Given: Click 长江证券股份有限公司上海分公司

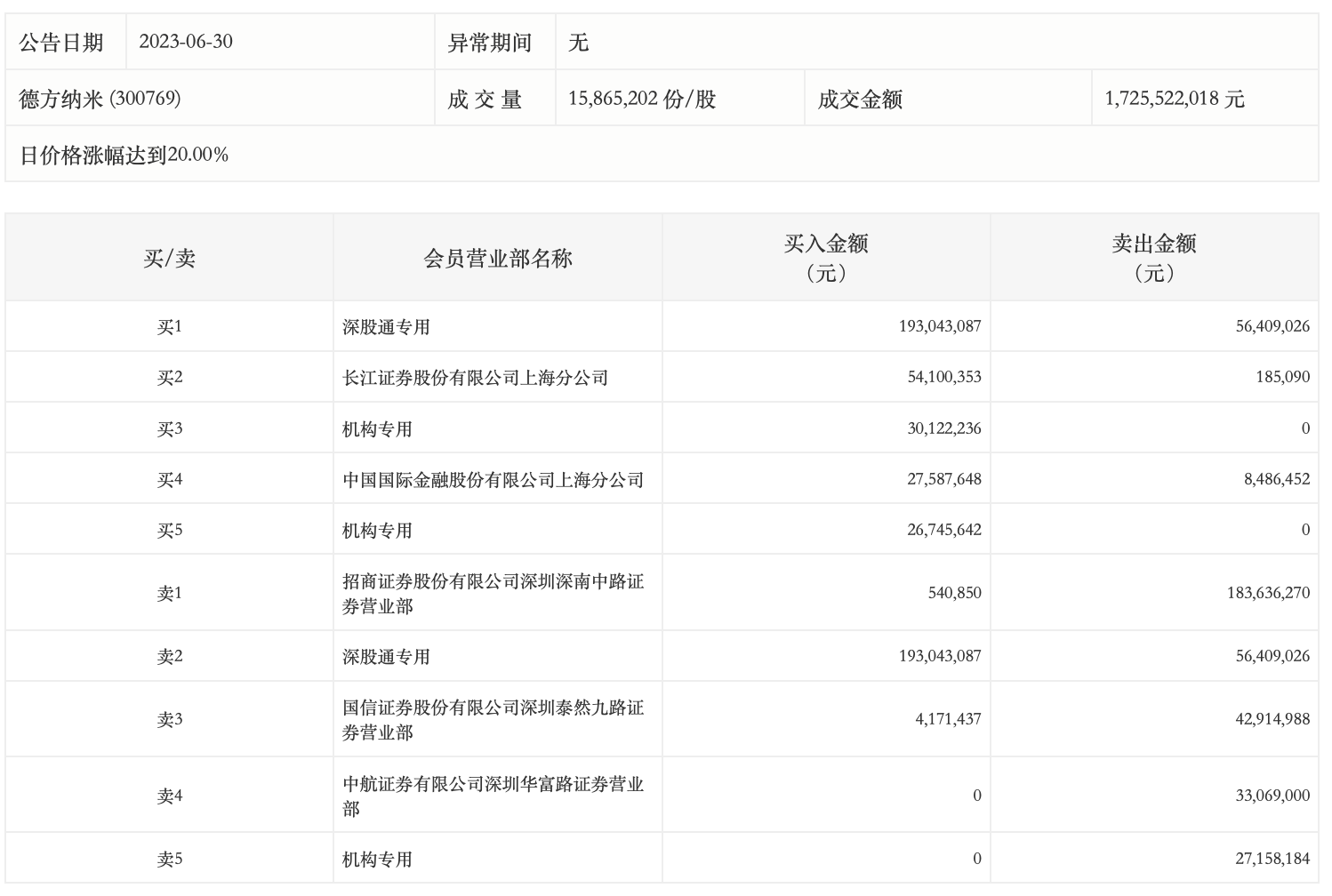Looking at the screenshot, I should [475, 378].
